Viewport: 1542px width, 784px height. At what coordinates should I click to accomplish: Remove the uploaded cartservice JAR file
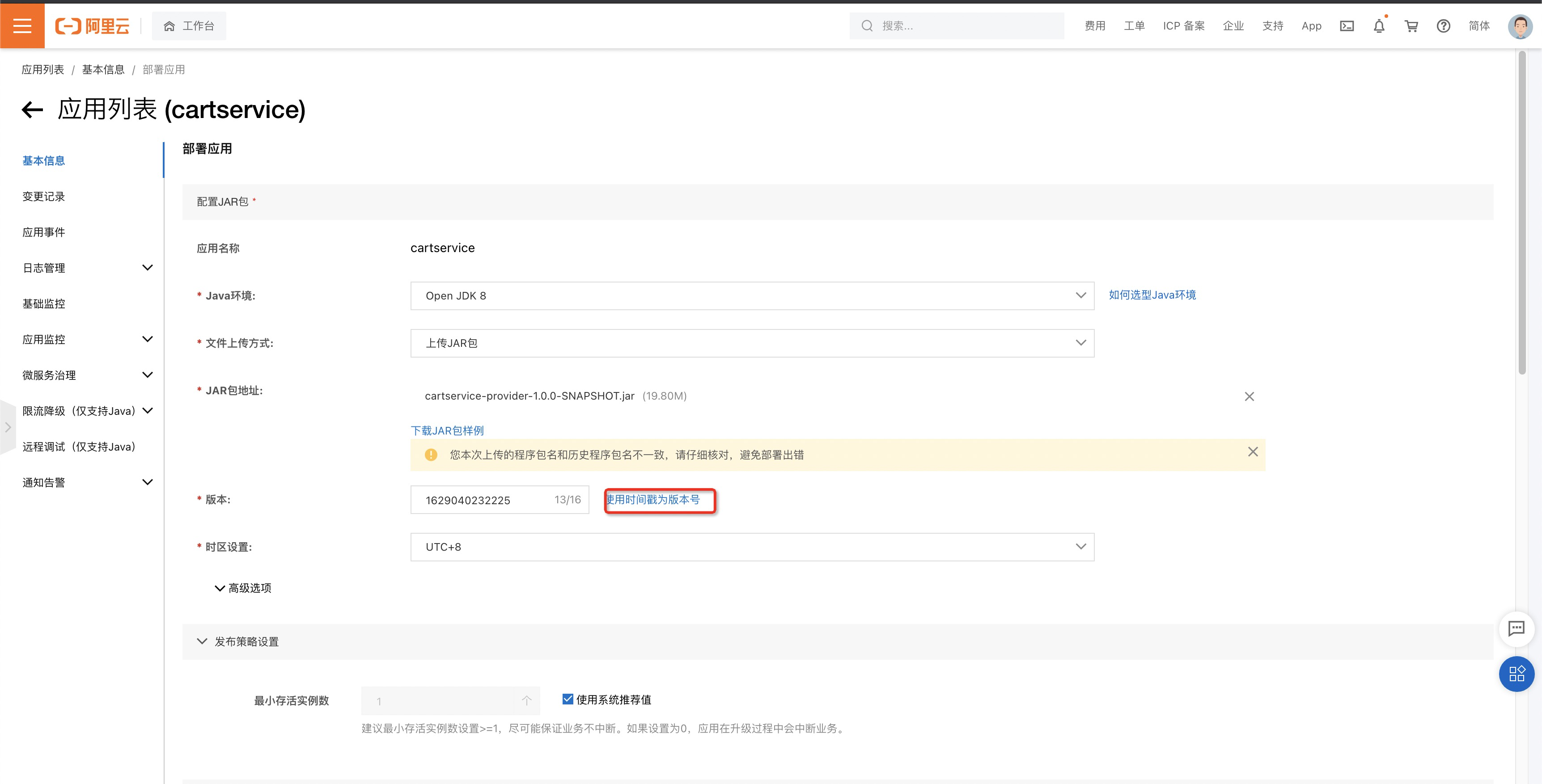click(x=1249, y=396)
